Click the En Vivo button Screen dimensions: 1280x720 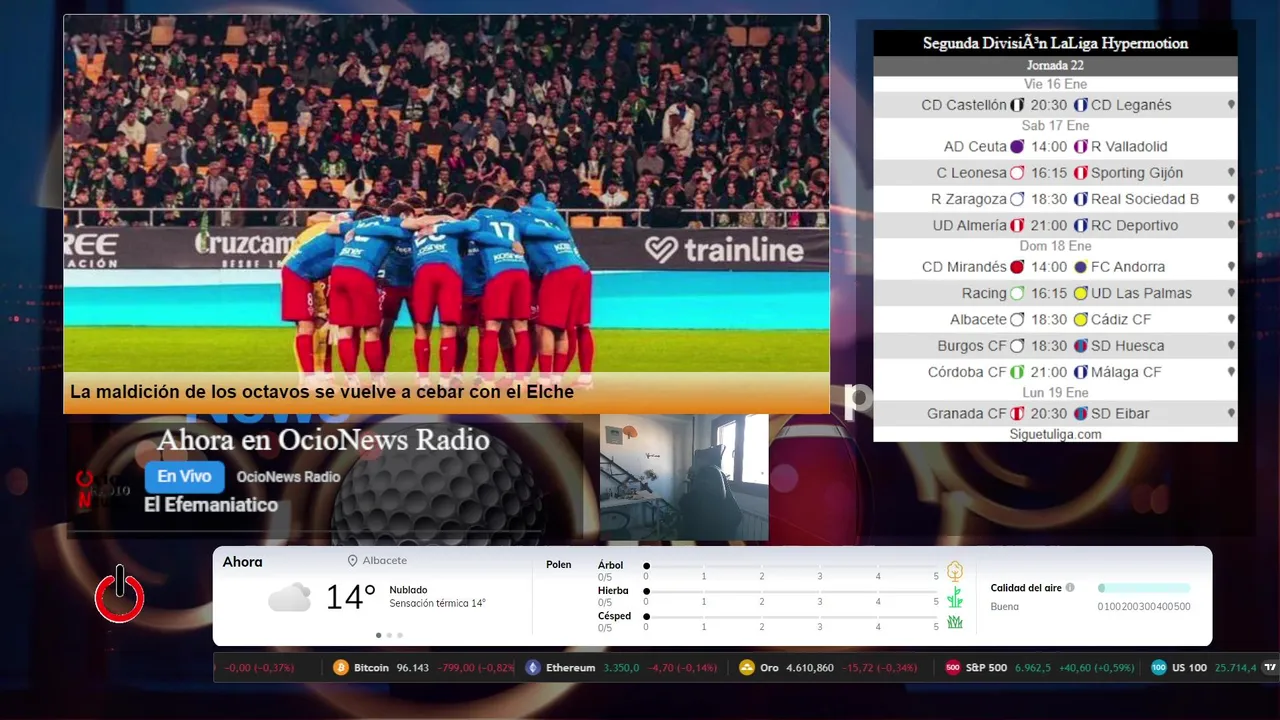tap(185, 477)
